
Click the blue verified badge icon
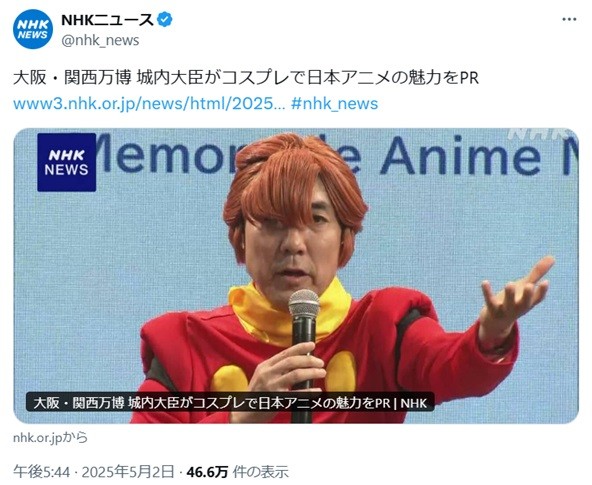pyautogui.click(x=165, y=20)
